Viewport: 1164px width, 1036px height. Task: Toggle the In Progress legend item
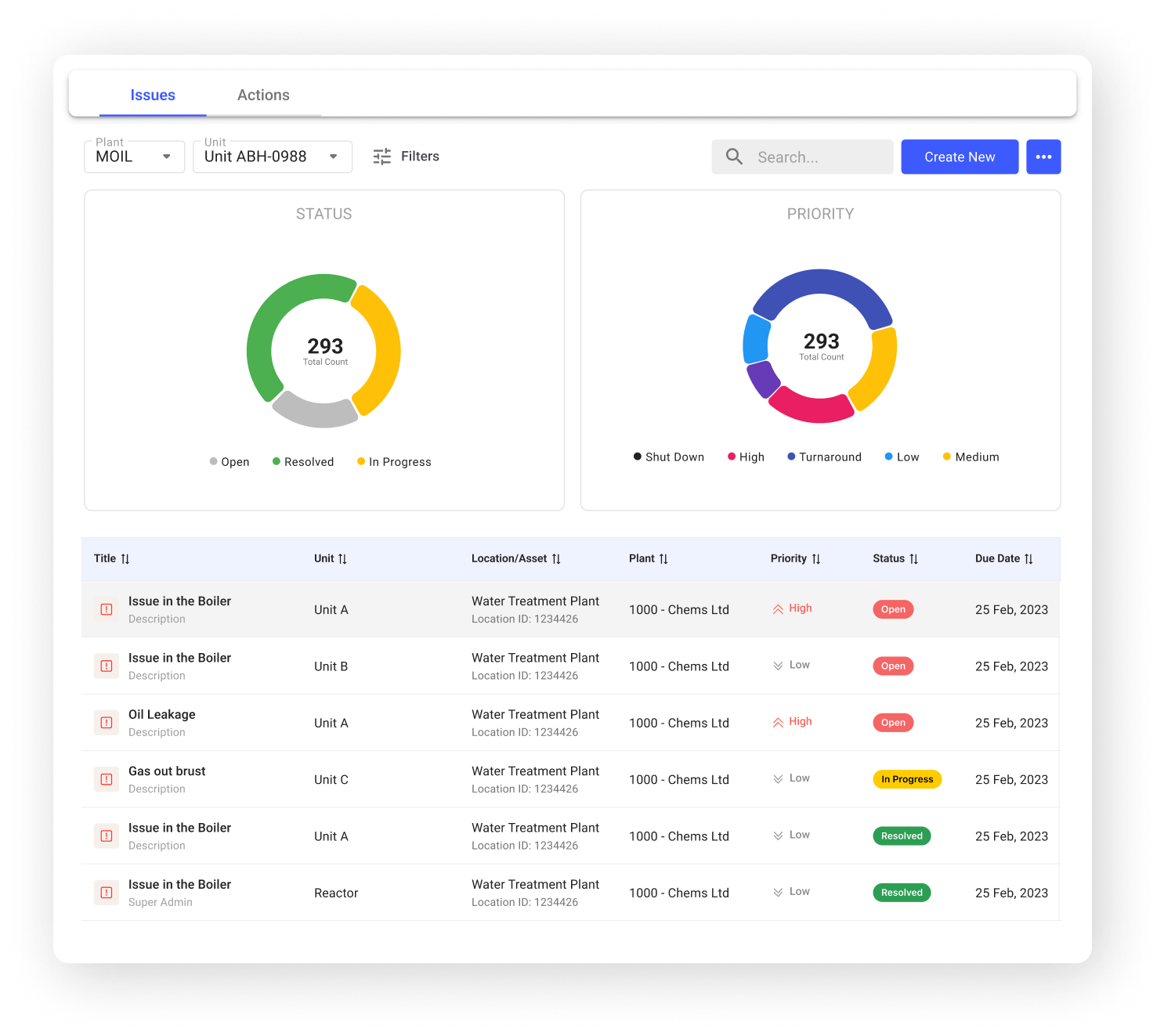(x=394, y=462)
